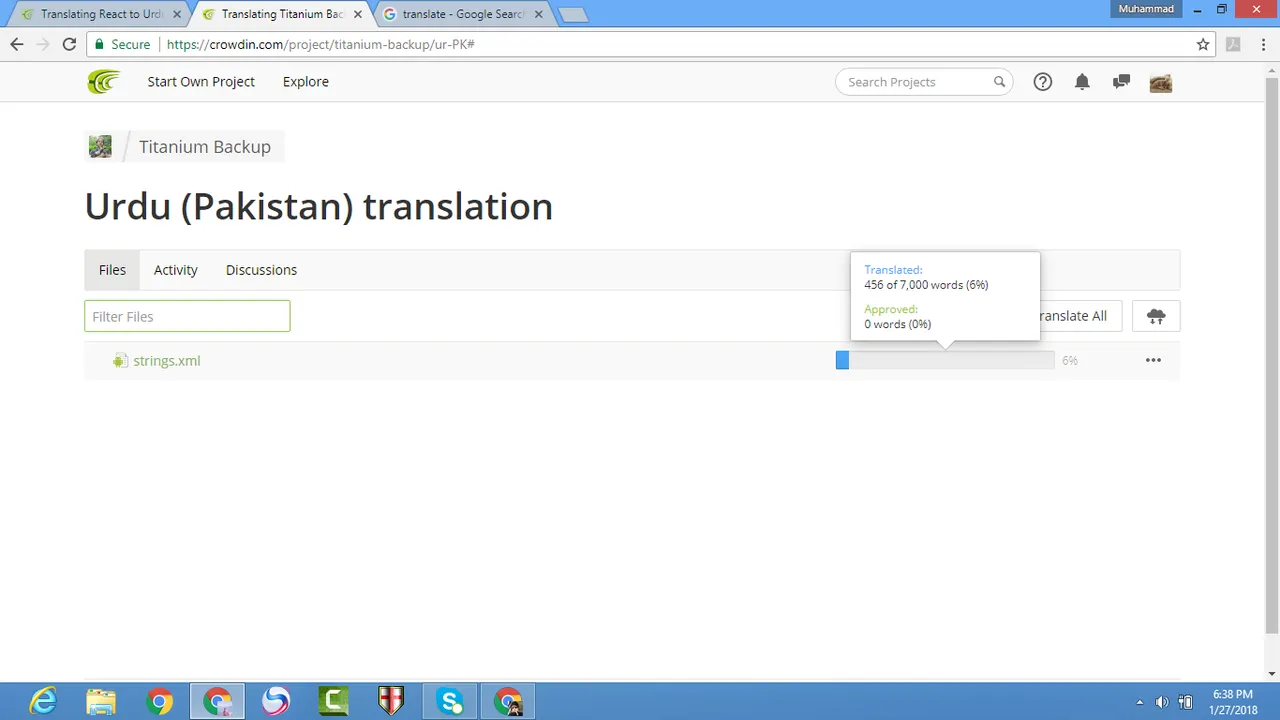This screenshot has width=1280, height=720.
Task: Click the Crowdin logo icon
Action: coord(103,82)
